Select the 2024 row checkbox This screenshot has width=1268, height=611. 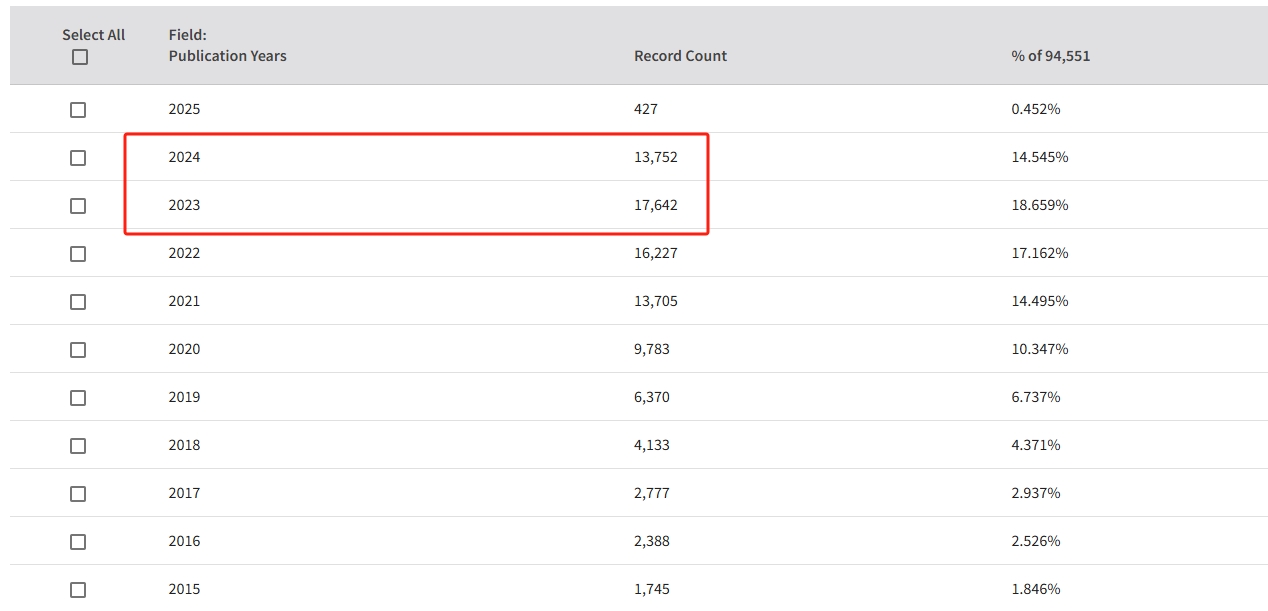click(x=78, y=158)
